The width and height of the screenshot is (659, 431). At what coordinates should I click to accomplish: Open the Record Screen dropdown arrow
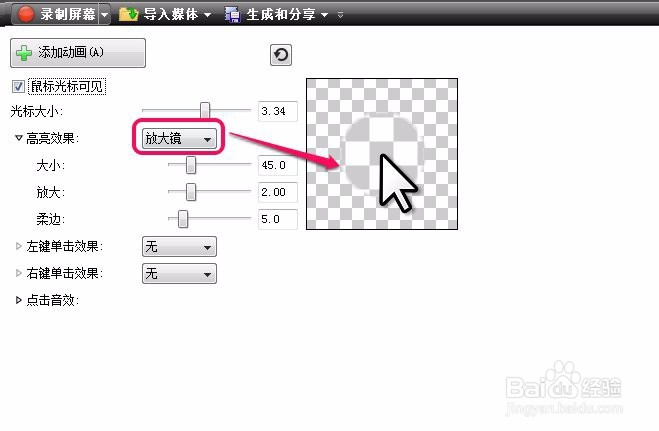coord(104,15)
